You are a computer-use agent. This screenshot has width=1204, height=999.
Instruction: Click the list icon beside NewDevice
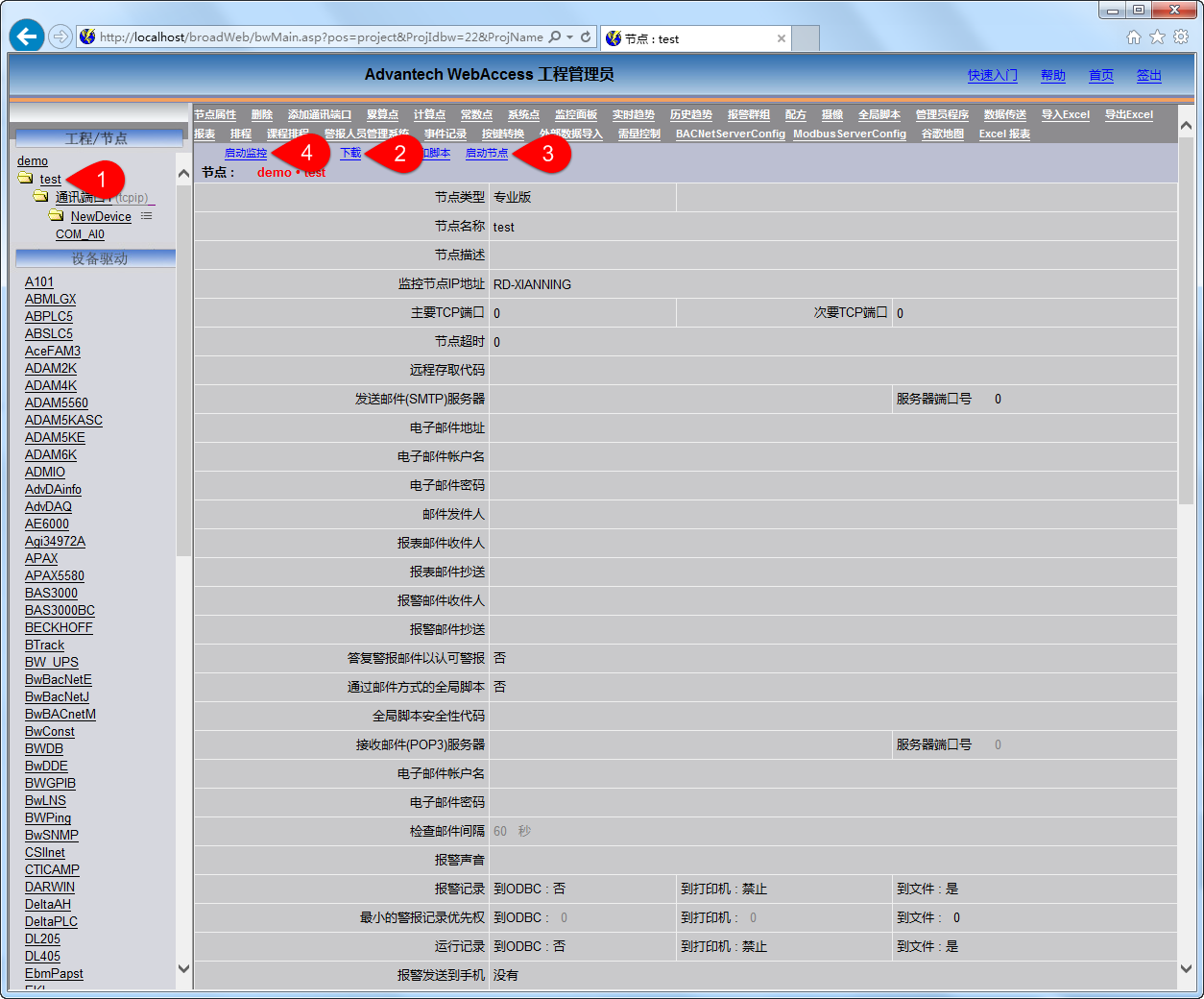(x=147, y=216)
